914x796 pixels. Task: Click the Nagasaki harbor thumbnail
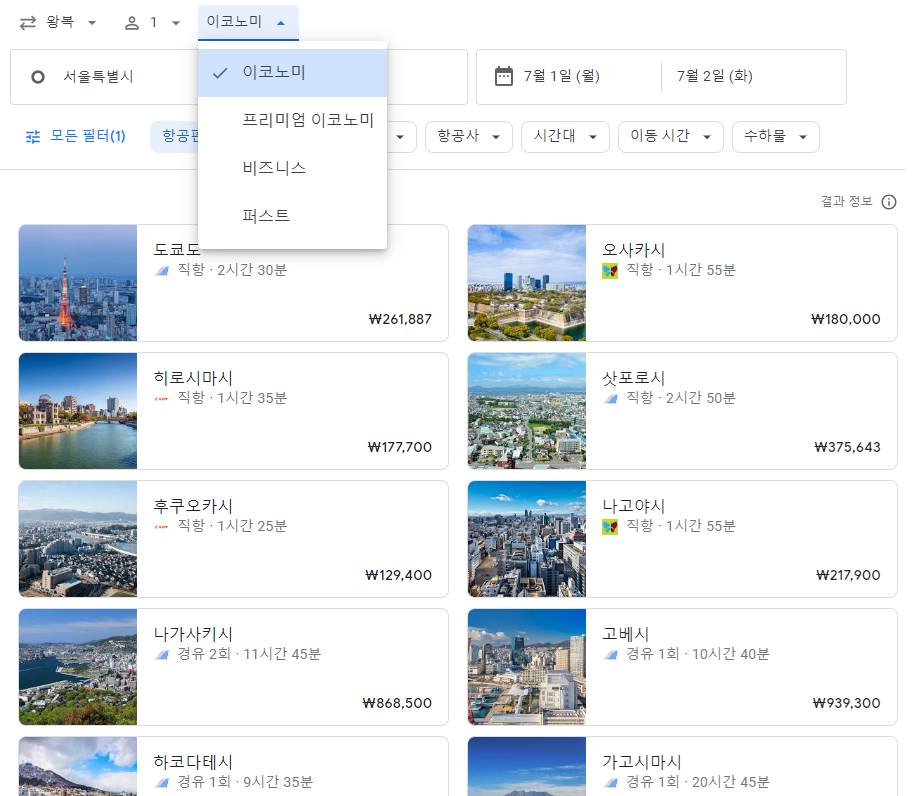pyautogui.click(x=78, y=667)
